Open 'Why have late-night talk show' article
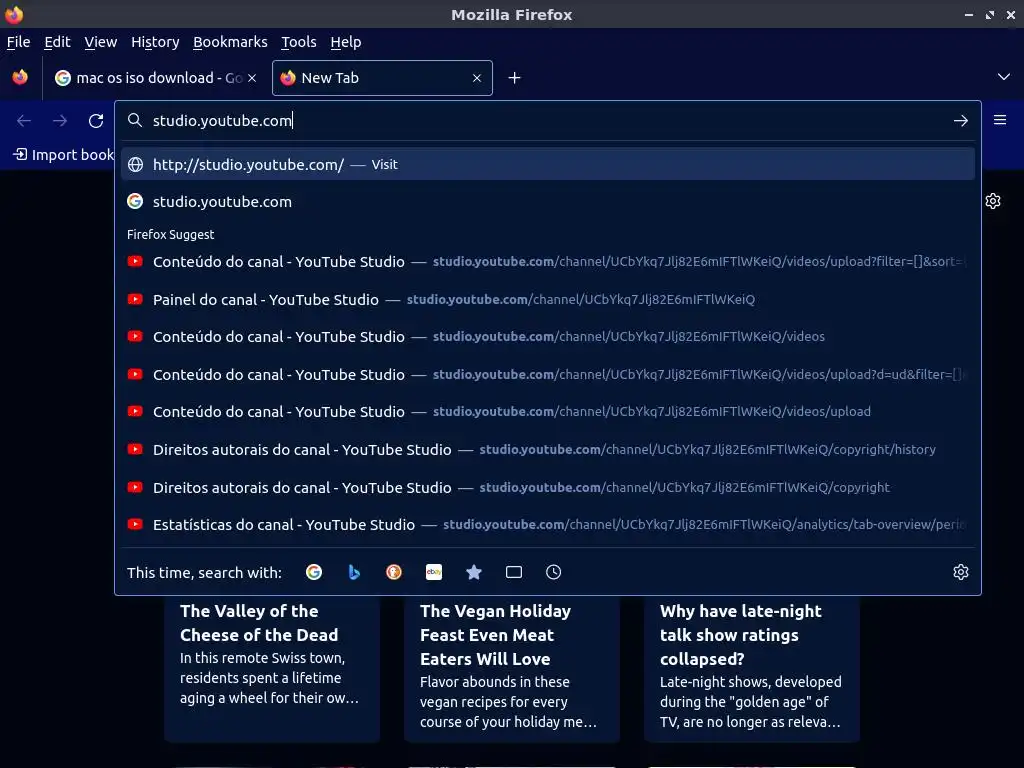This screenshot has height=768, width=1024. coord(752,669)
